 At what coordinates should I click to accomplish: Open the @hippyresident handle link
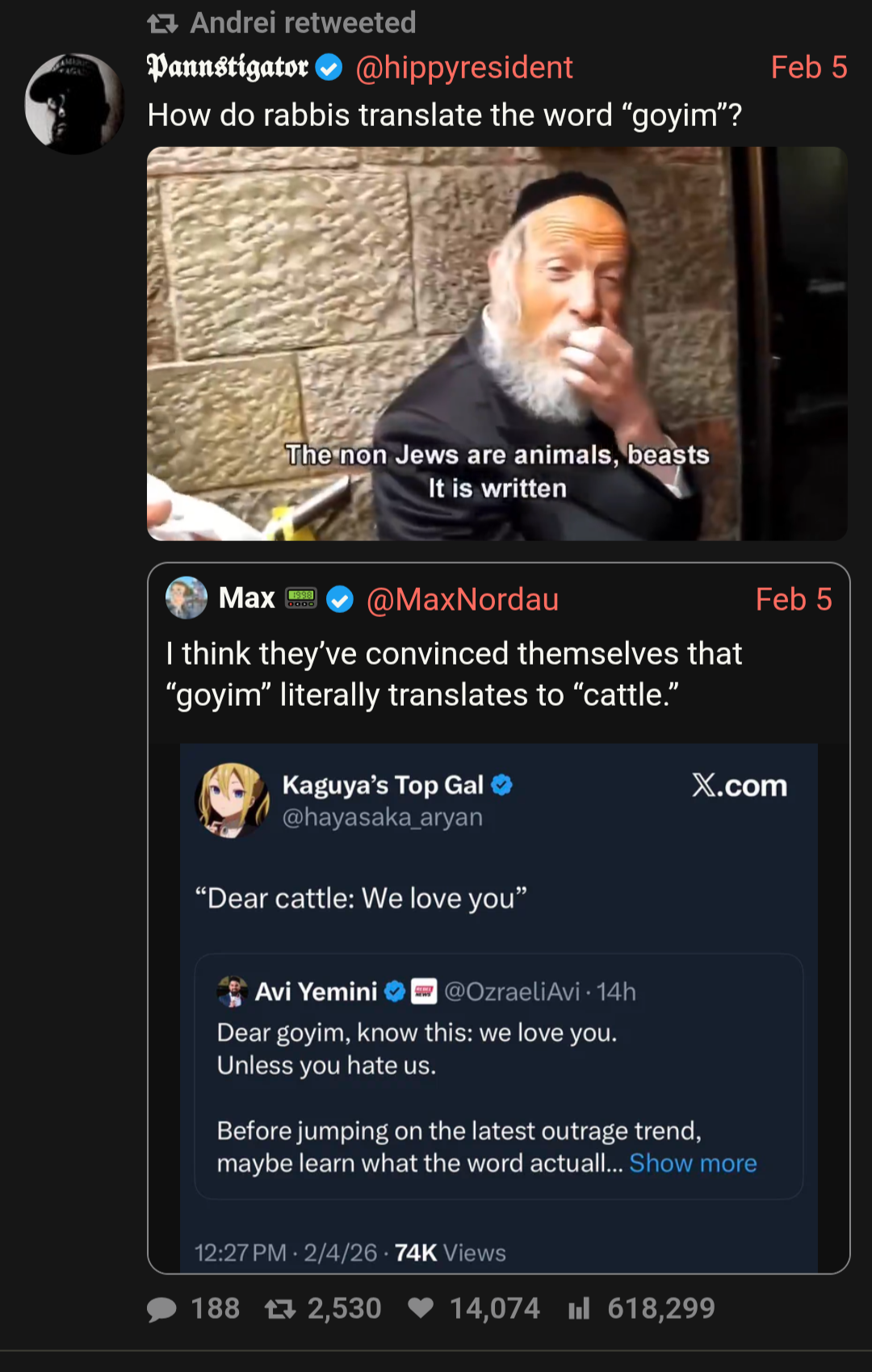(x=464, y=68)
